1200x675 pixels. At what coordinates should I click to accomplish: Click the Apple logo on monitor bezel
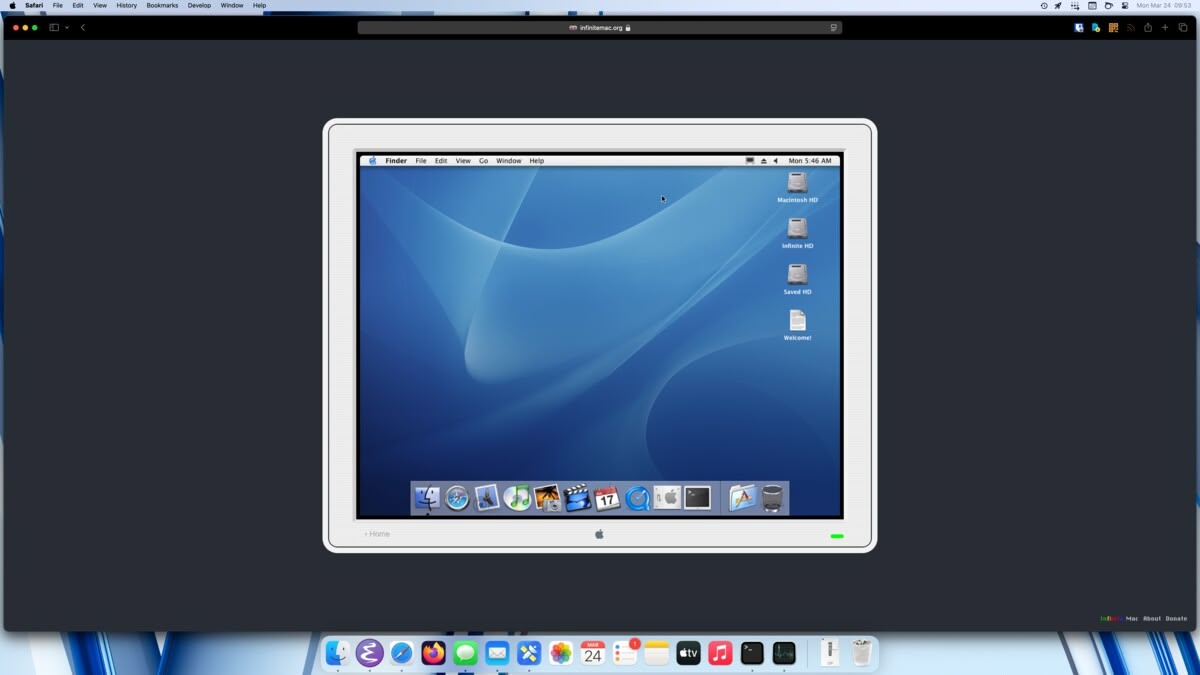pyautogui.click(x=600, y=534)
